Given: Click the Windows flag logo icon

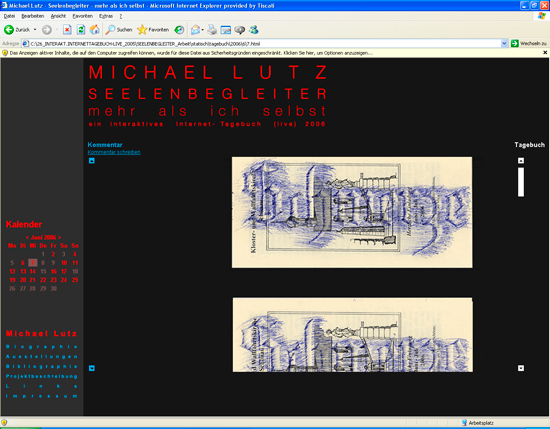Looking at the screenshot, I should pos(542,16).
